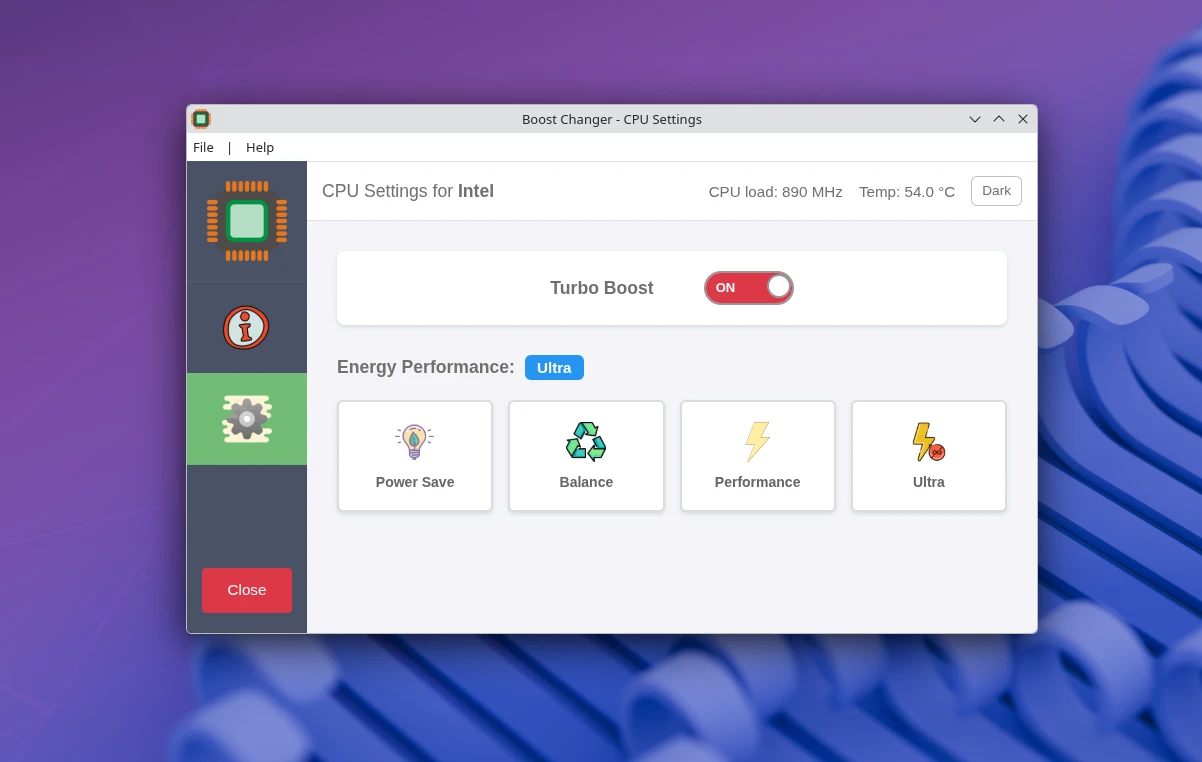The height and width of the screenshot is (762, 1202).
Task: Open the Help menu
Action: click(x=260, y=147)
